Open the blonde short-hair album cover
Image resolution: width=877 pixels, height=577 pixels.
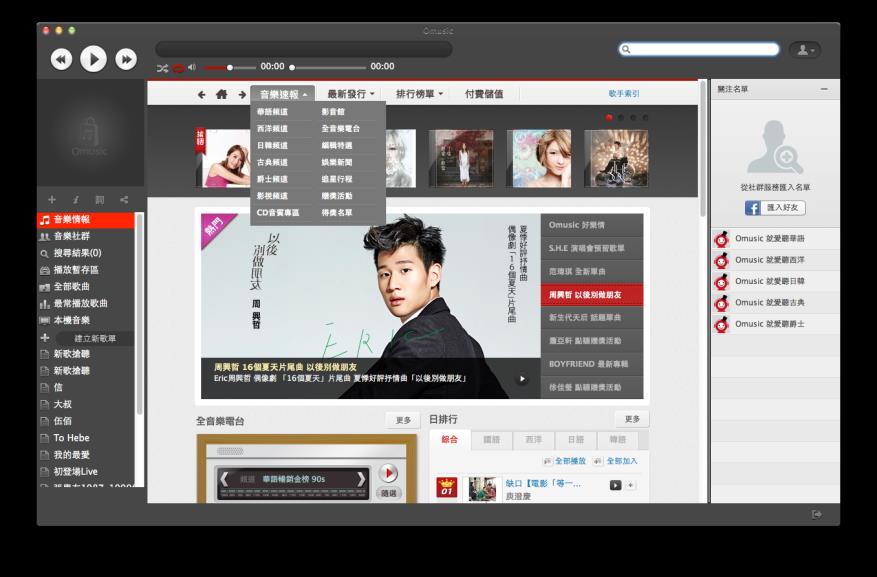[x=539, y=158]
